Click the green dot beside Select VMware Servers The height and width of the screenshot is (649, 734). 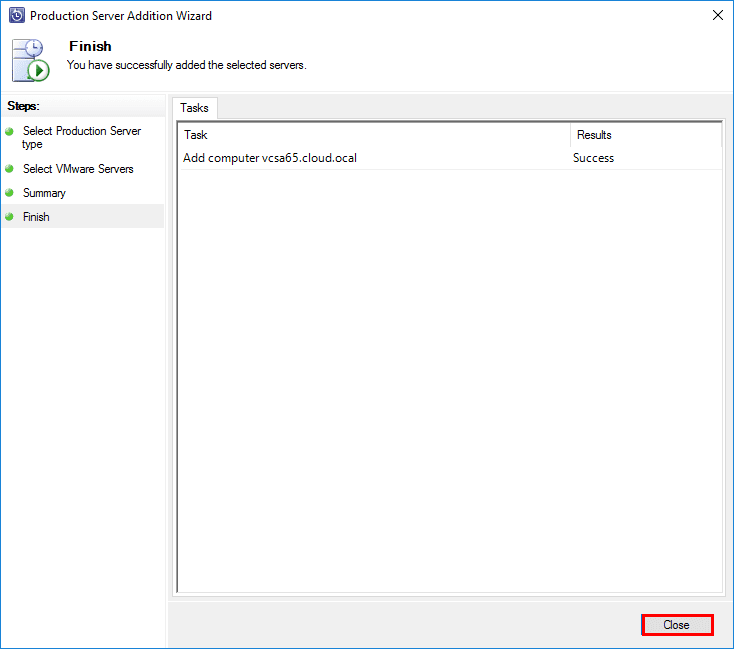[10, 169]
